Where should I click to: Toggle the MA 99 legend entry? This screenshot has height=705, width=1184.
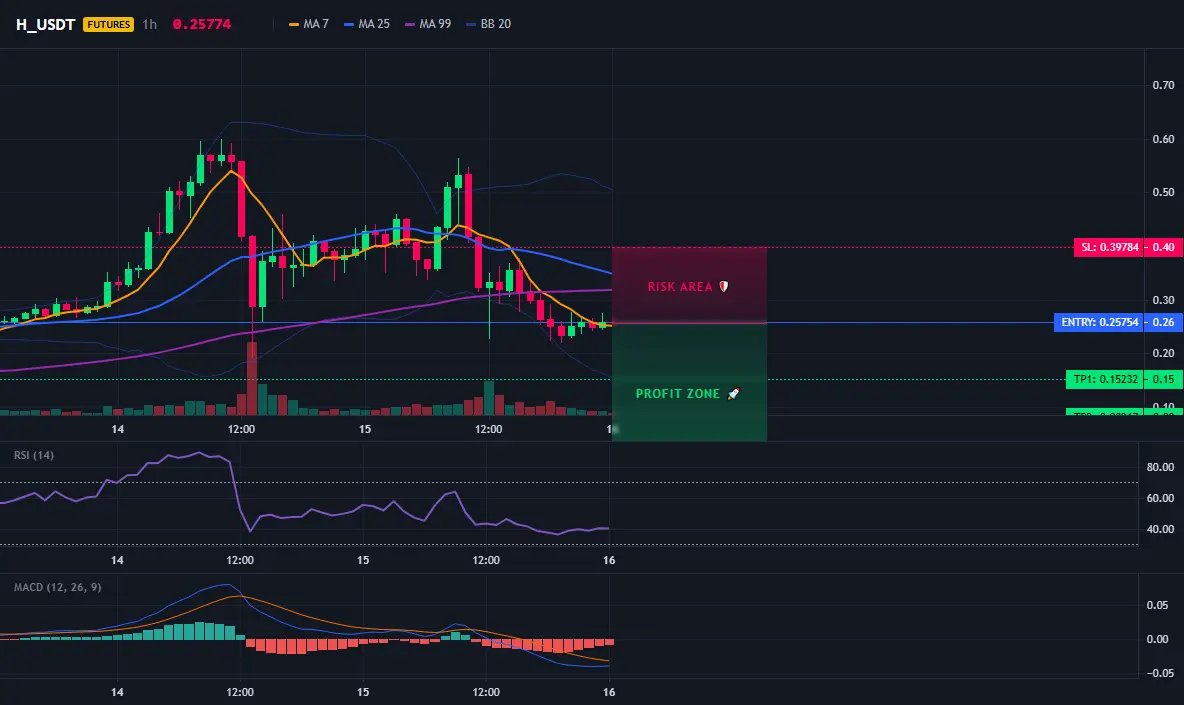click(428, 24)
